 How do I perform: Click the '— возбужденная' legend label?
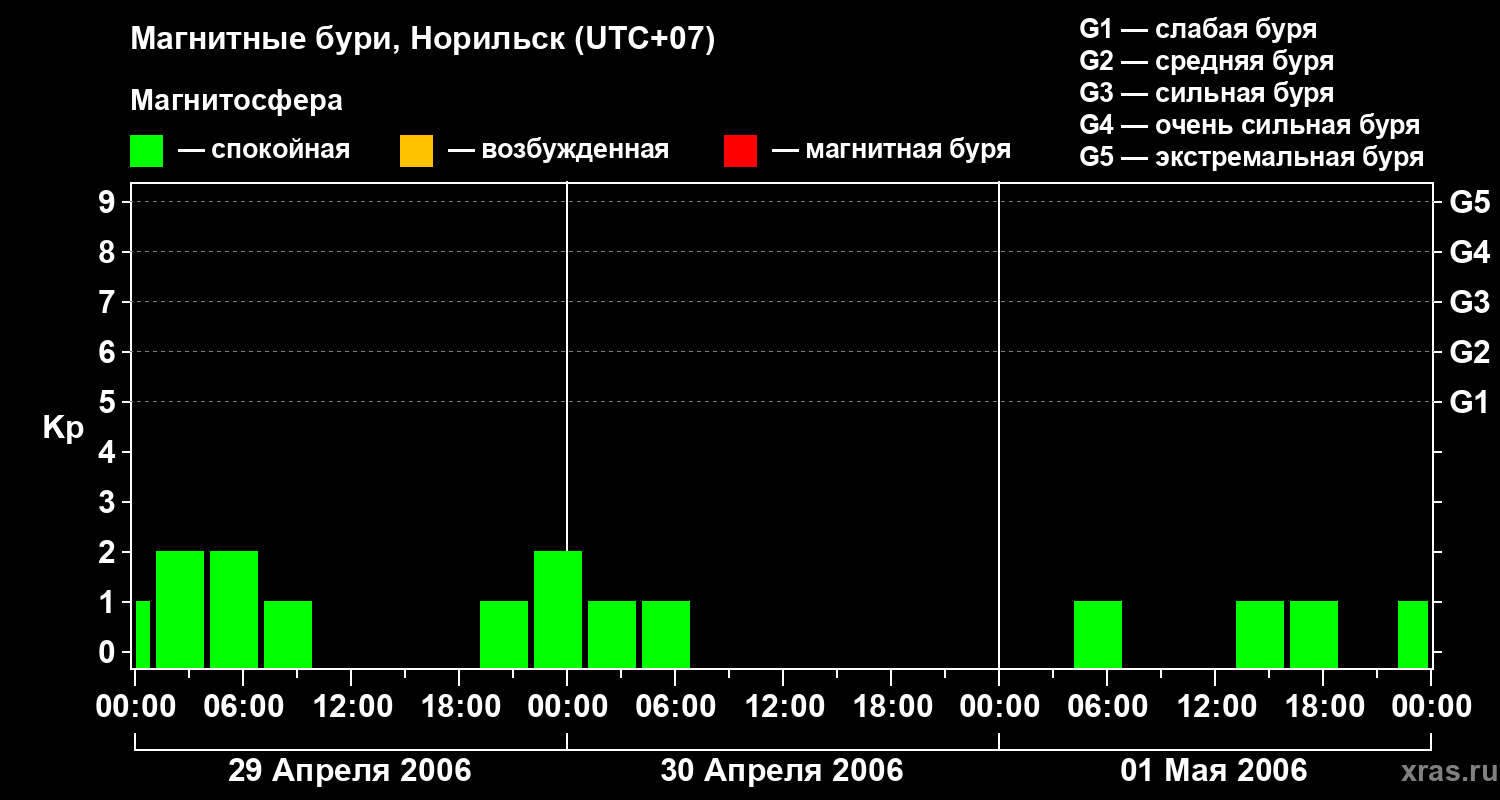(558, 151)
